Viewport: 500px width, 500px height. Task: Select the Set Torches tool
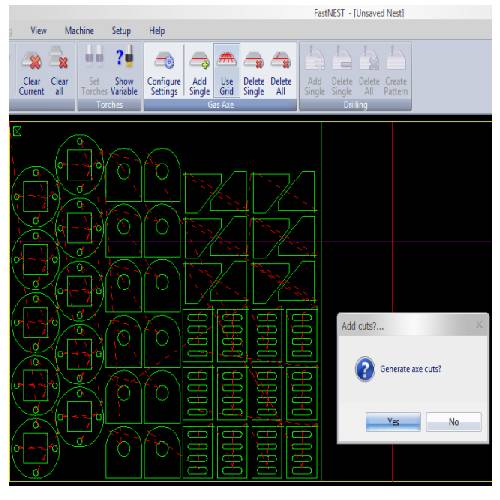tap(94, 71)
